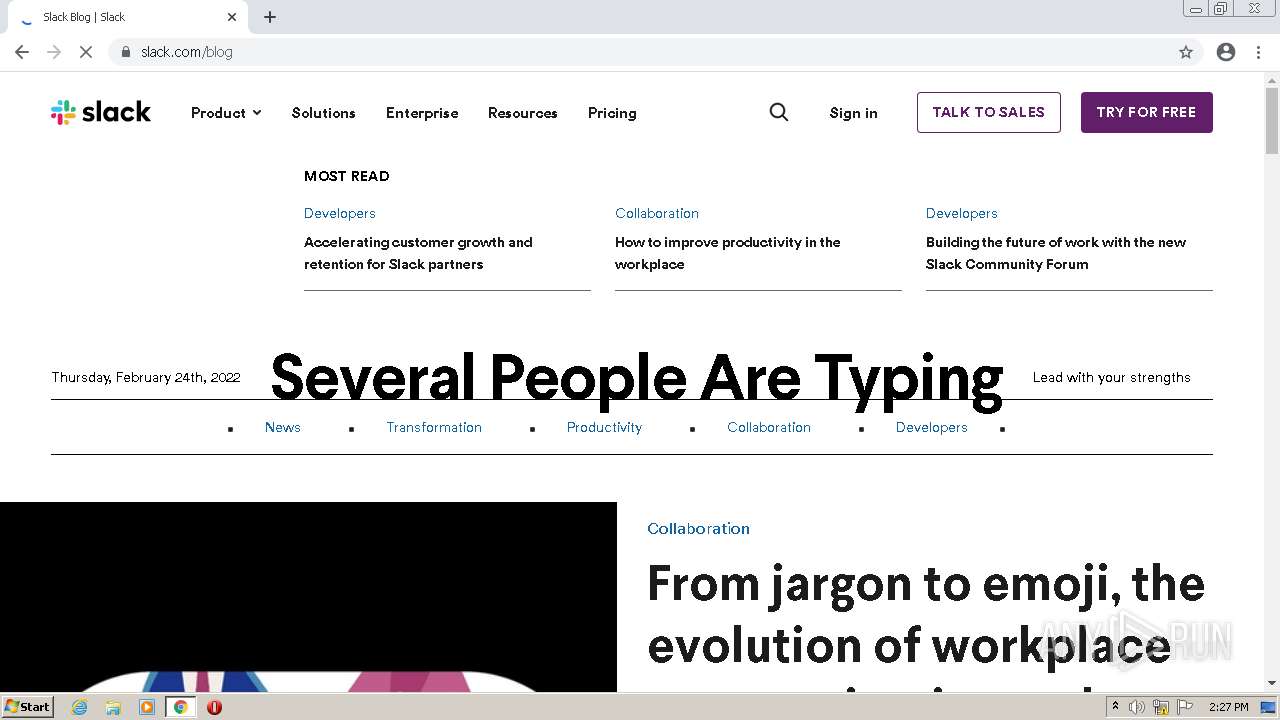Click Developers label above the Accelerating article

pyautogui.click(x=340, y=213)
